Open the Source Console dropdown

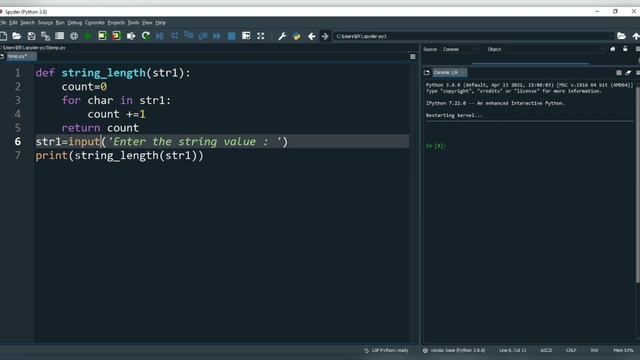click(460, 49)
